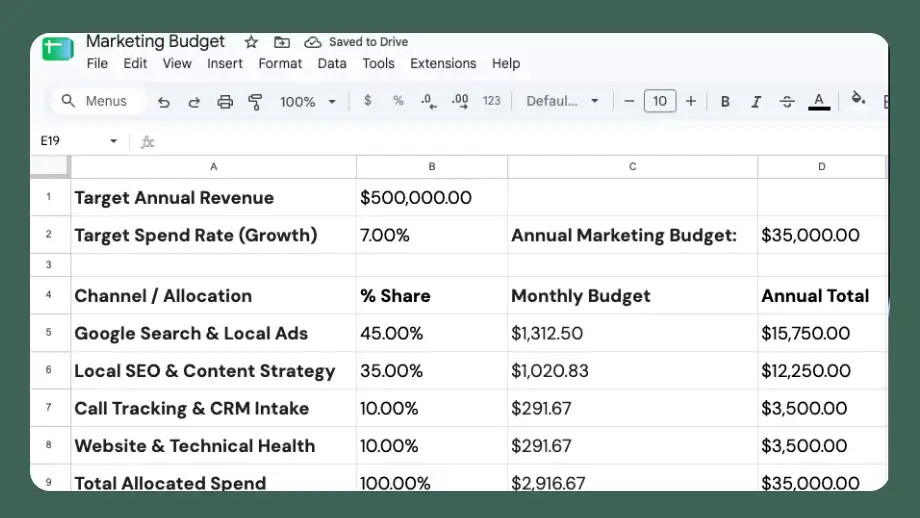Image resolution: width=920 pixels, height=518 pixels.
Task: Click the $12,250.00 cell
Action: click(822, 371)
